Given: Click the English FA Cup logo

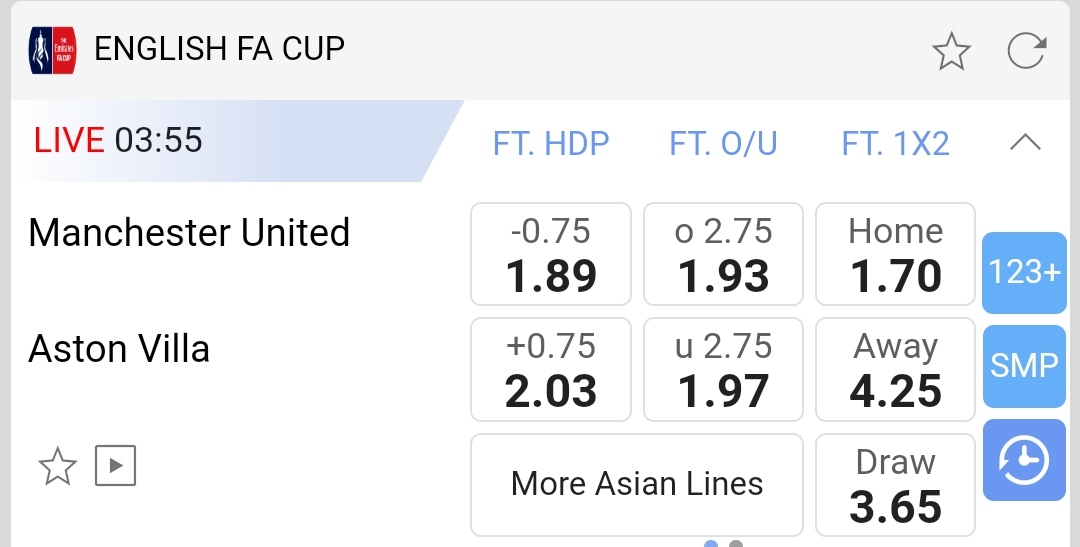Looking at the screenshot, I should (x=53, y=50).
